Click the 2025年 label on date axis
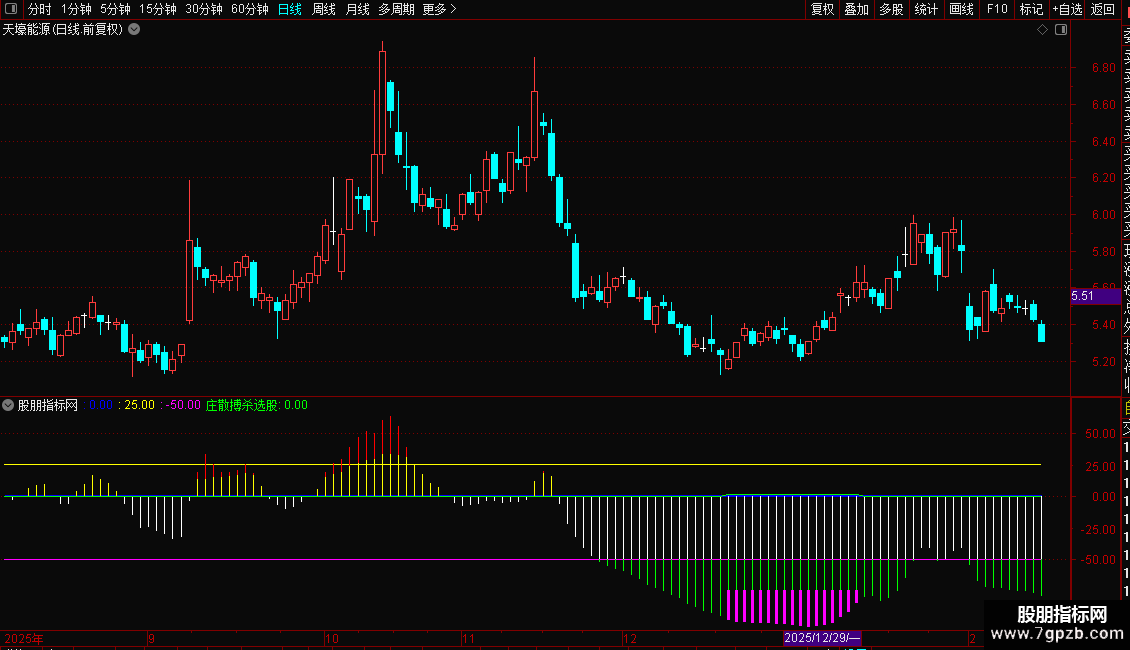Viewport: 1130px width, 650px height. (x=24, y=638)
